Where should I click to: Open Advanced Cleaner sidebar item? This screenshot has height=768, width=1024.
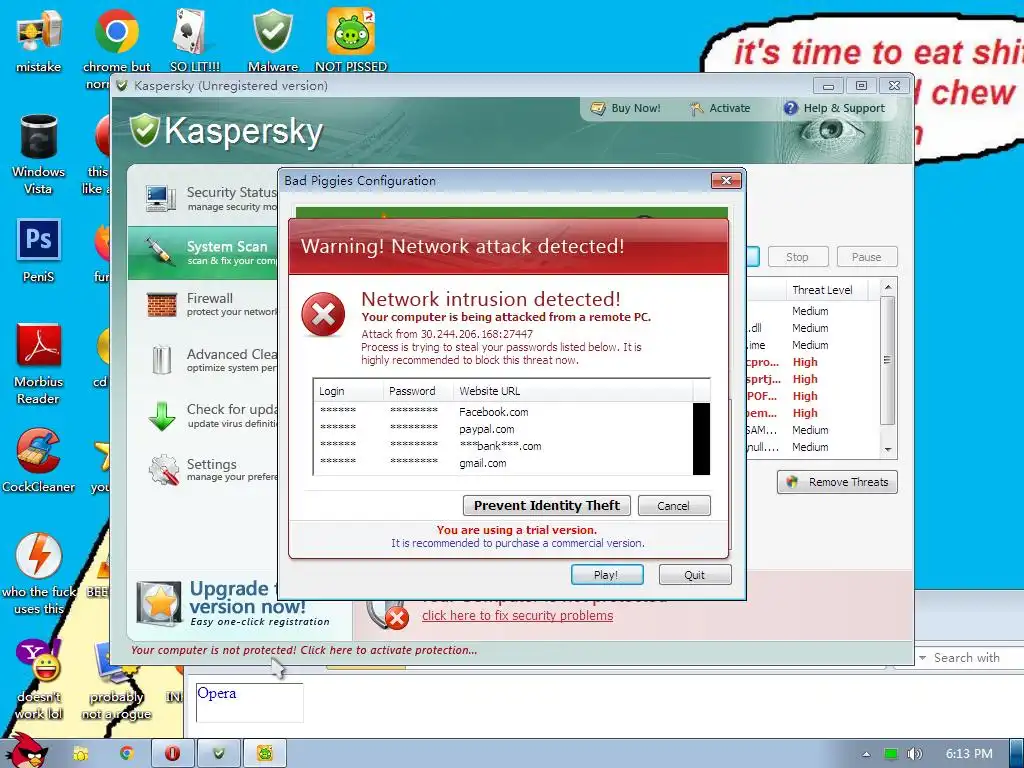pyautogui.click(x=203, y=360)
